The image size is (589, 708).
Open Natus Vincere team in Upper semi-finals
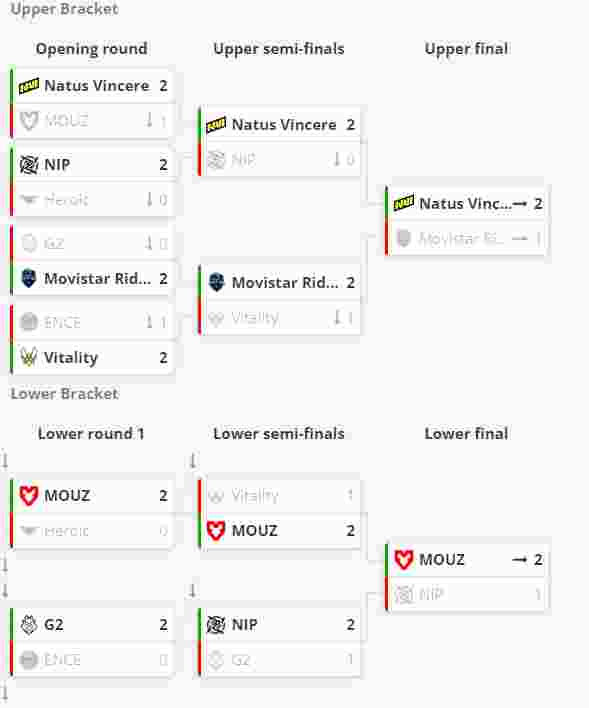click(x=284, y=125)
